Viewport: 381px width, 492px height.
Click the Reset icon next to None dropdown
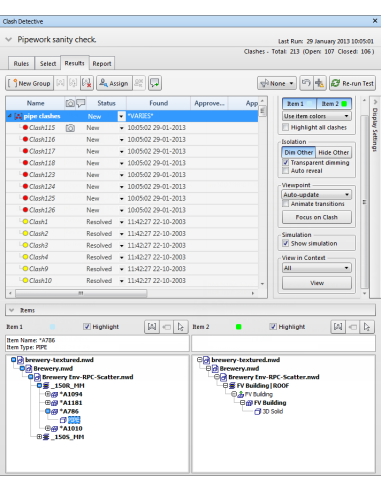(306, 83)
